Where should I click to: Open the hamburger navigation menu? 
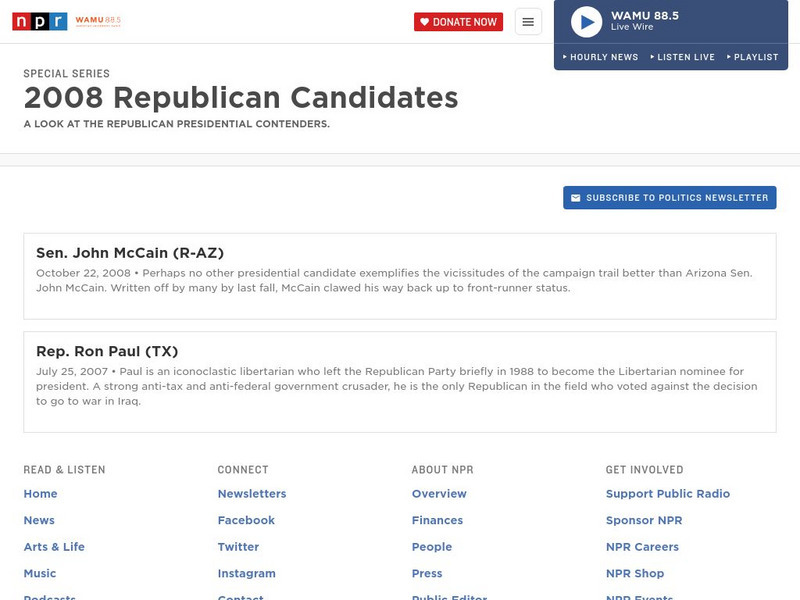(528, 22)
